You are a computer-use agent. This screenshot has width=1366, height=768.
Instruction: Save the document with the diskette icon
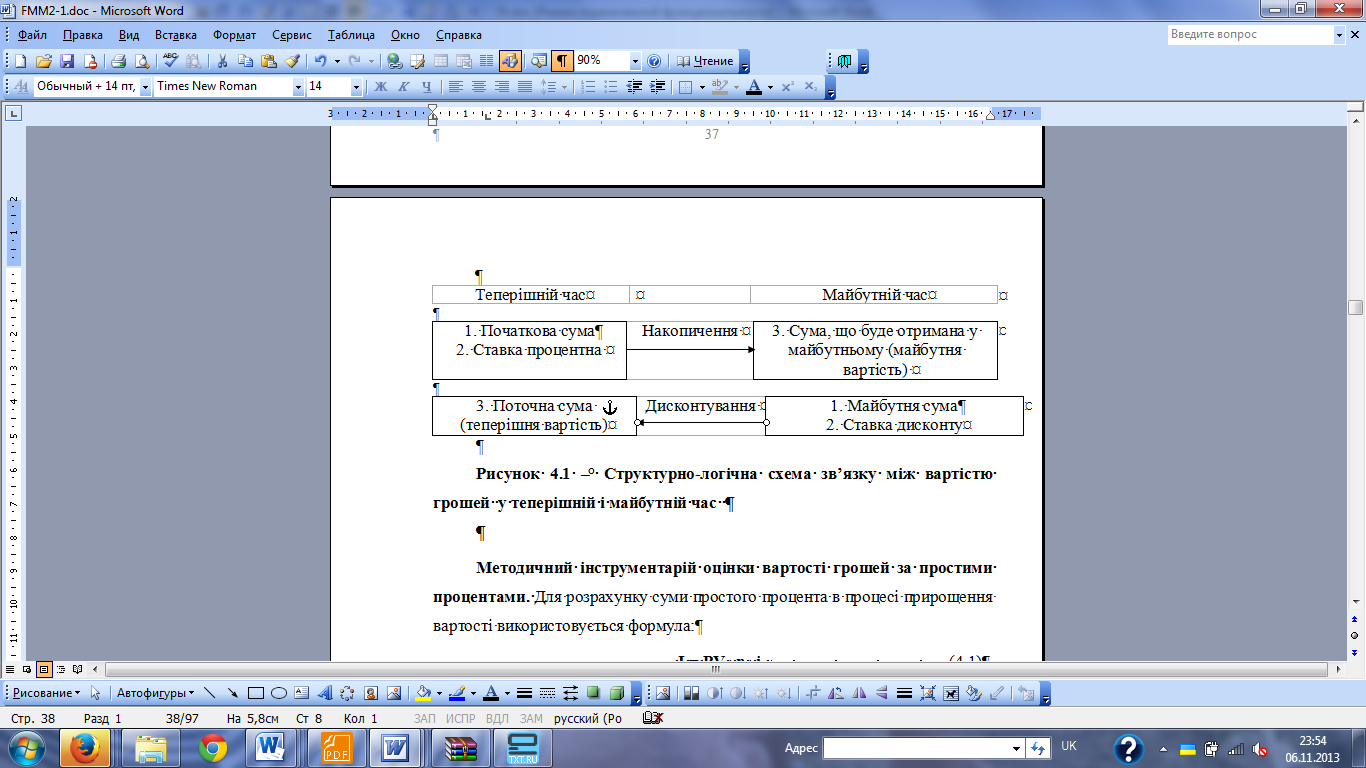pos(67,61)
